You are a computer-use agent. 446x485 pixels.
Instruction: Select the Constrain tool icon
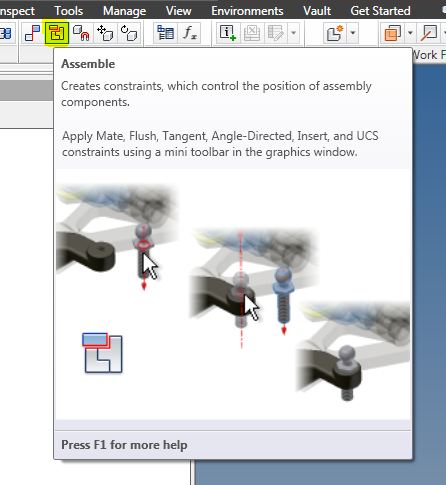[x=32, y=33]
